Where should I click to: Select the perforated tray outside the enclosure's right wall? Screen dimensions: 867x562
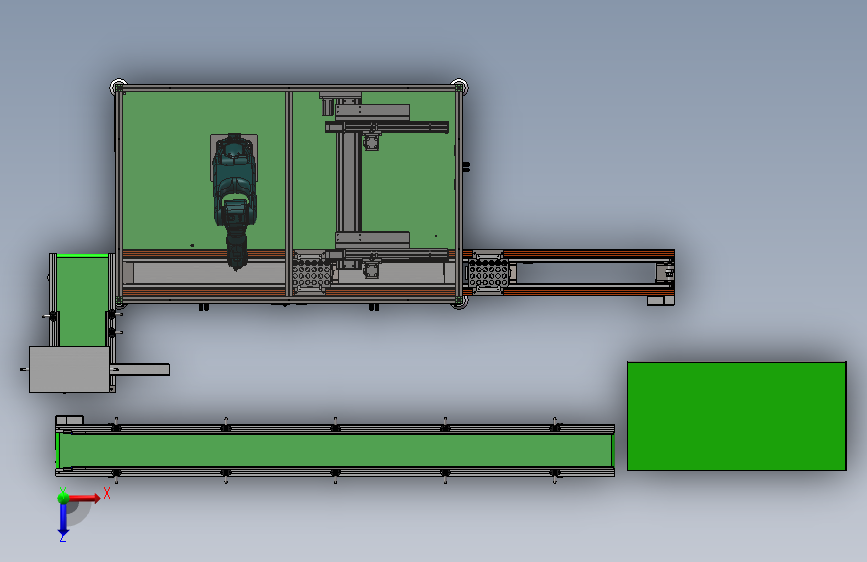[x=488, y=273]
